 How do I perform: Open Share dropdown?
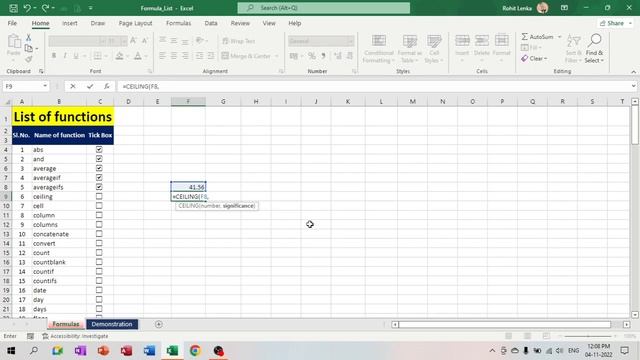click(x=630, y=23)
